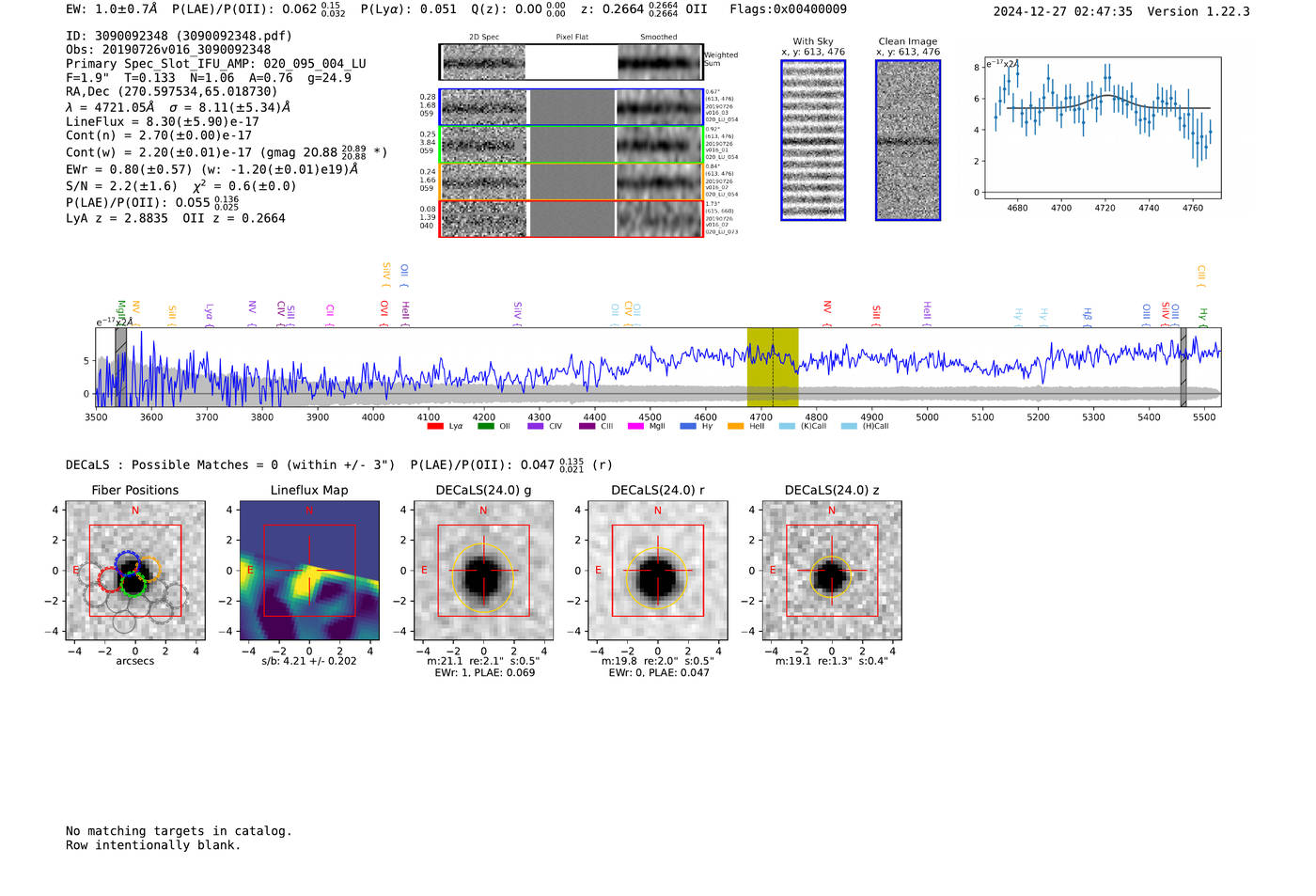Click 'Primary Spec_Slot_IFU_AMP: 020_095_004_LU'

(x=216, y=64)
